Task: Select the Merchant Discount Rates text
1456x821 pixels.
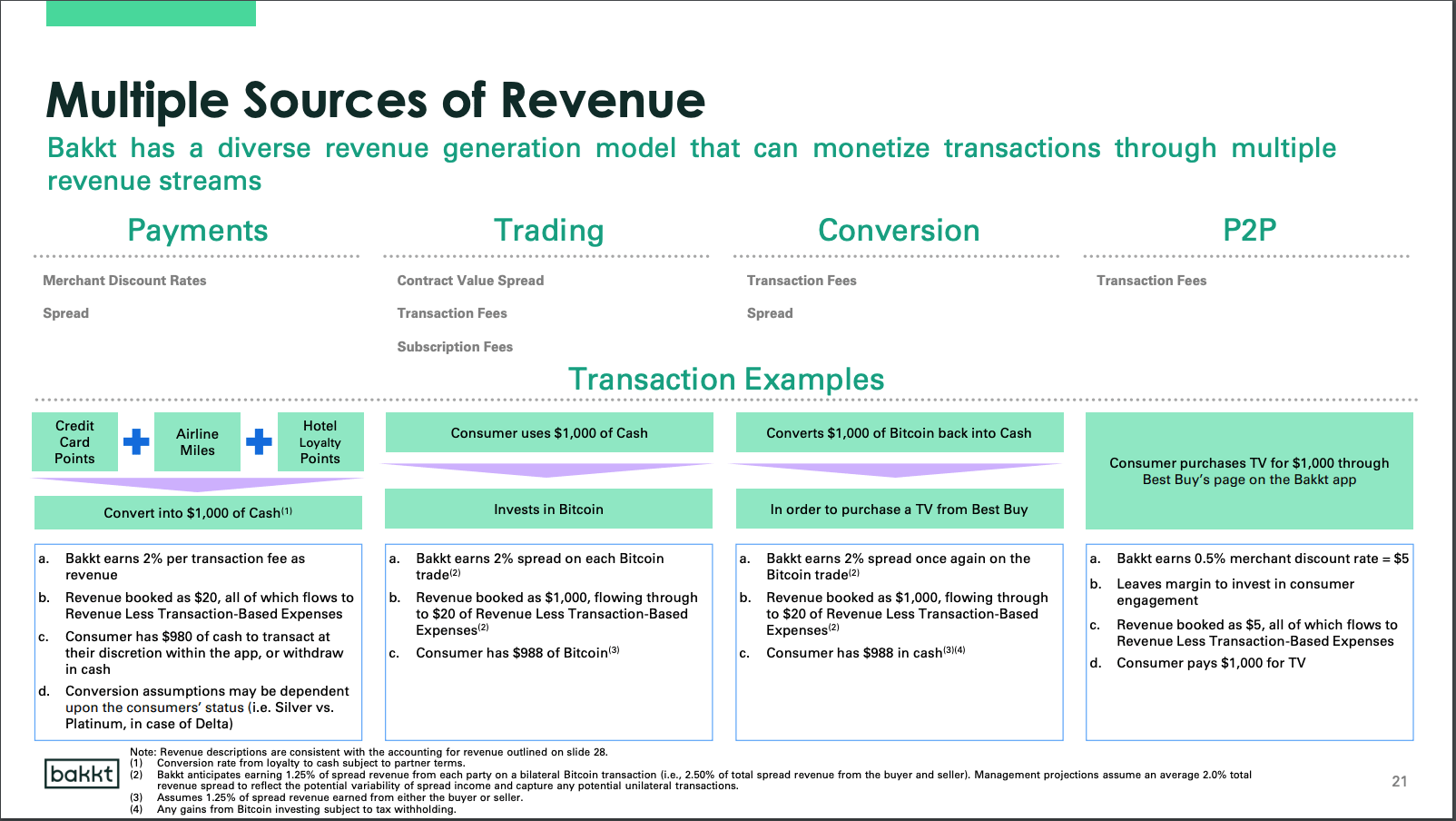Action: click(124, 281)
